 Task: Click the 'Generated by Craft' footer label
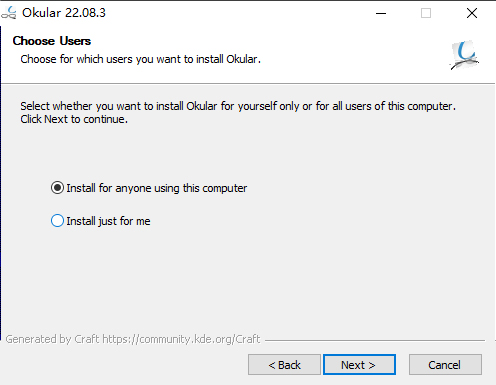(52, 339)
